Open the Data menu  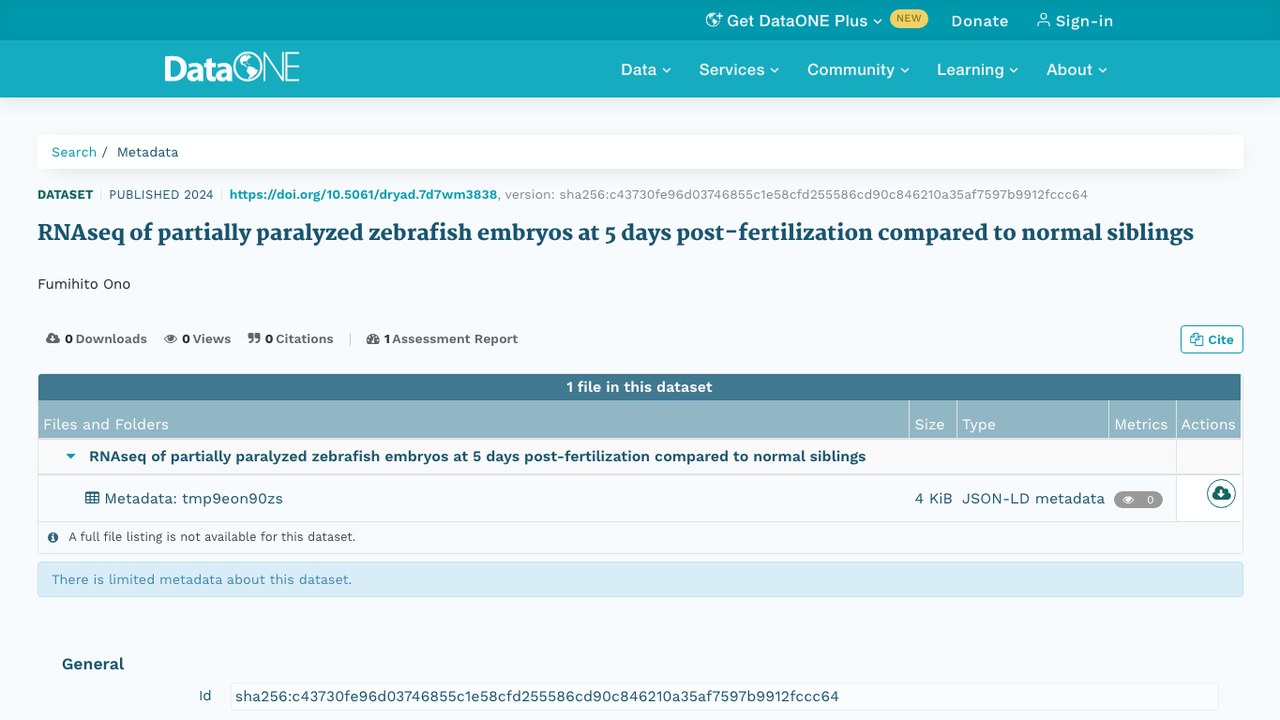[x=646, y=69]
